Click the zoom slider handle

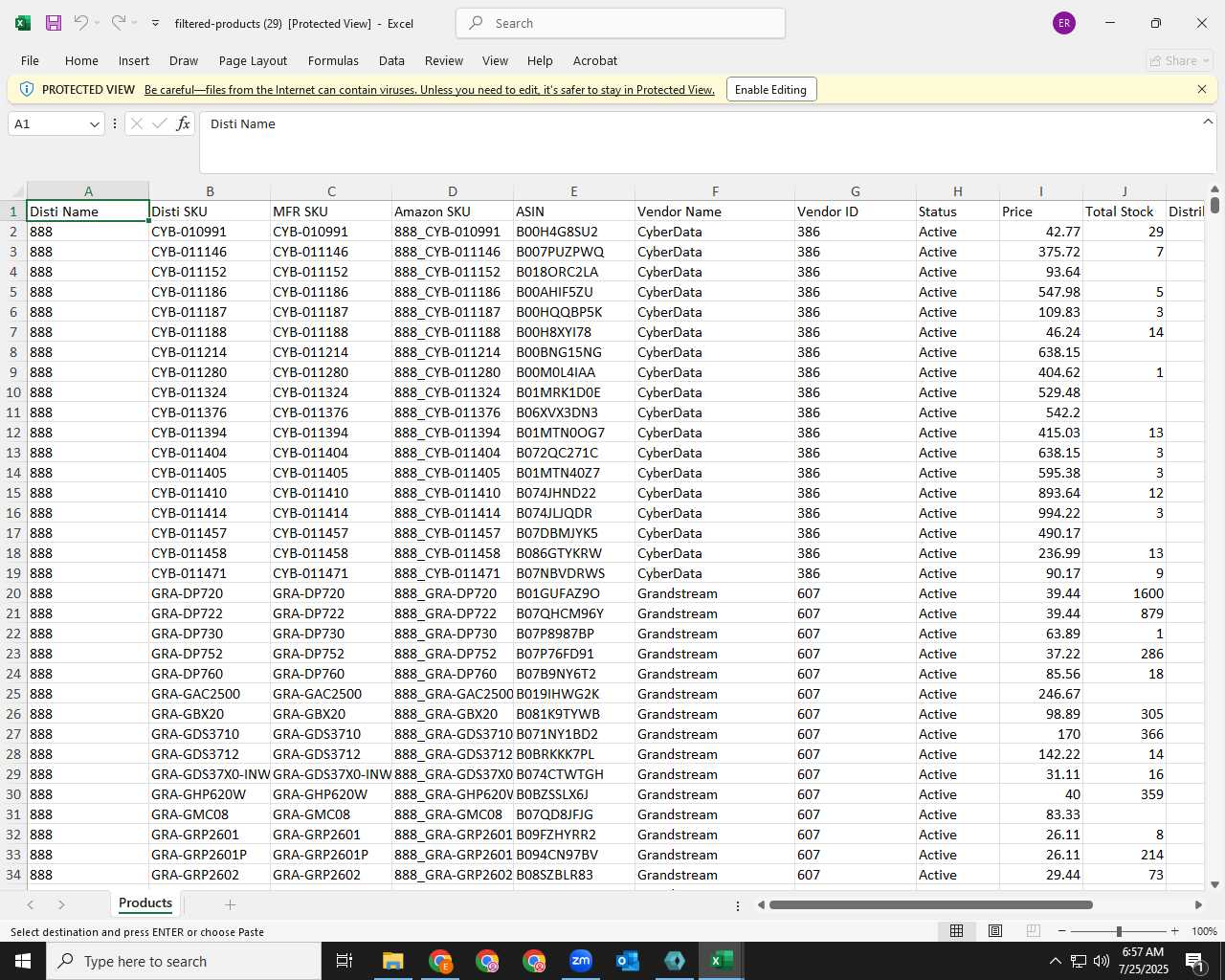click(x=1119, y=931)
